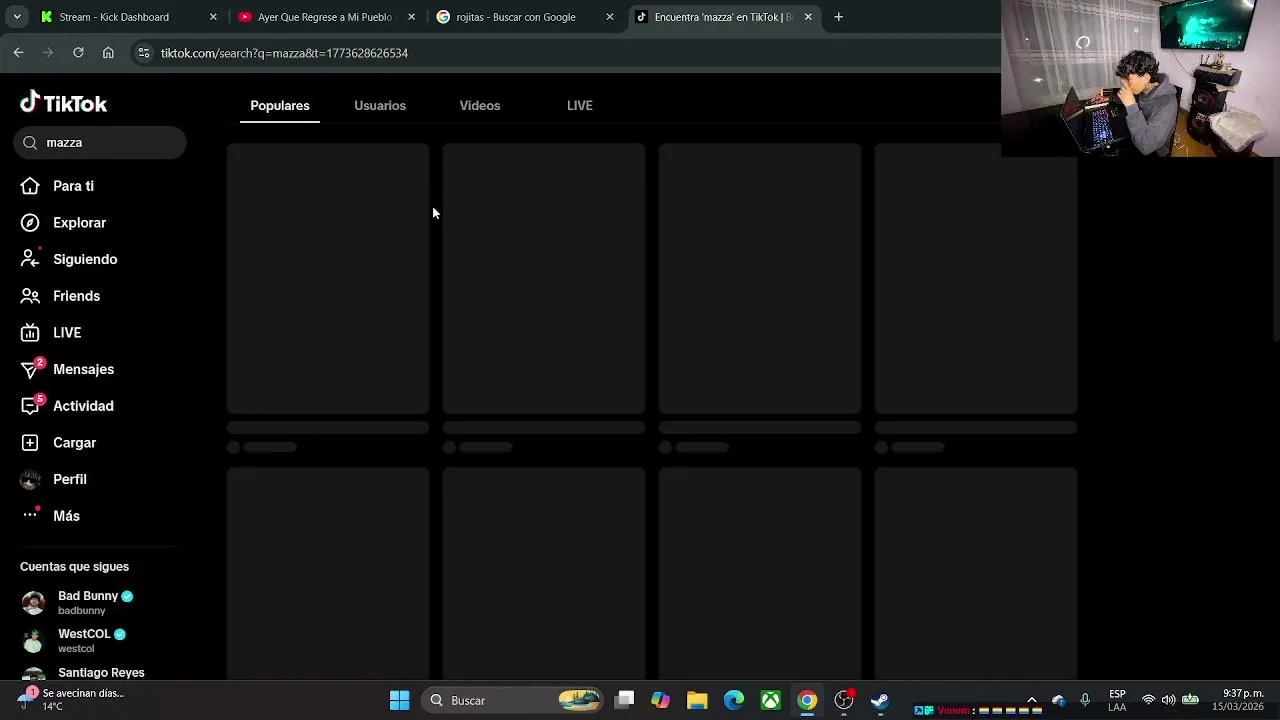Open the volume speaker tray icon

click(x=1168, y=700)
